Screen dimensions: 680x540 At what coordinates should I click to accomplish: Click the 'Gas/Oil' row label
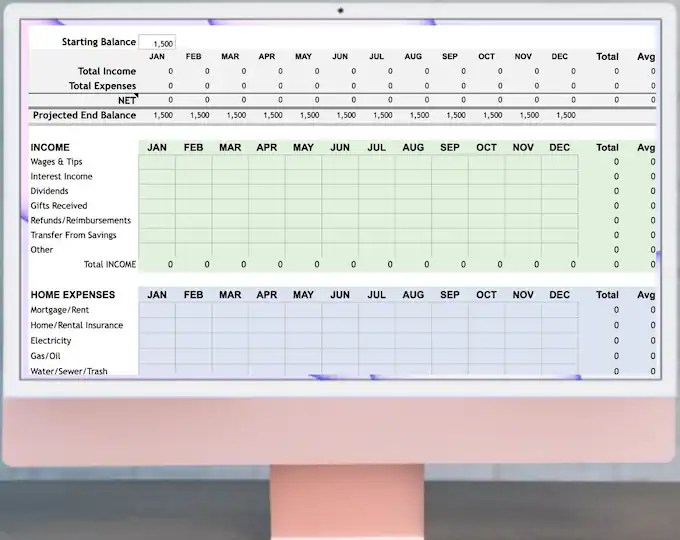[x=45, y=356]
